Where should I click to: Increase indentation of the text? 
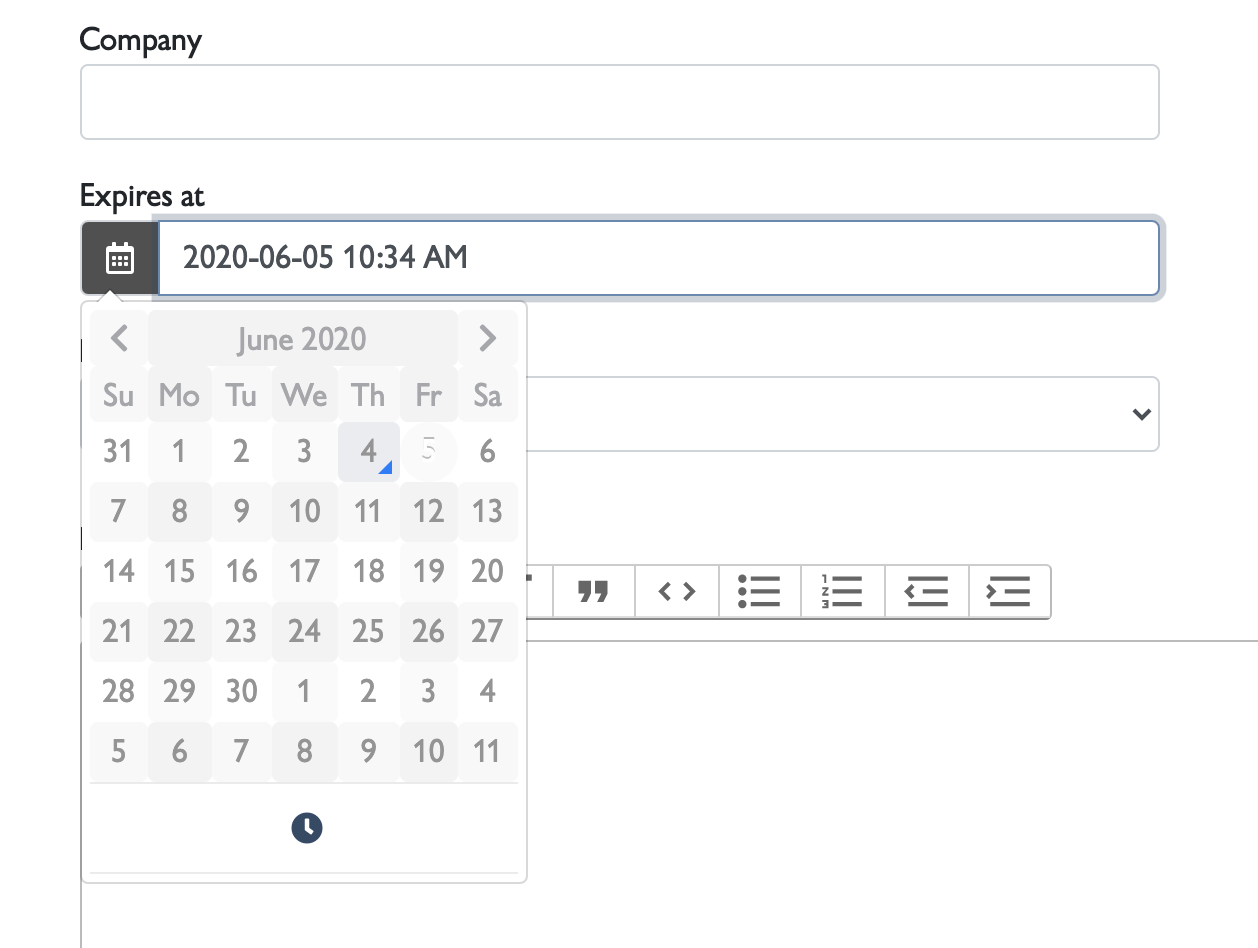[x=1009, y=591]
